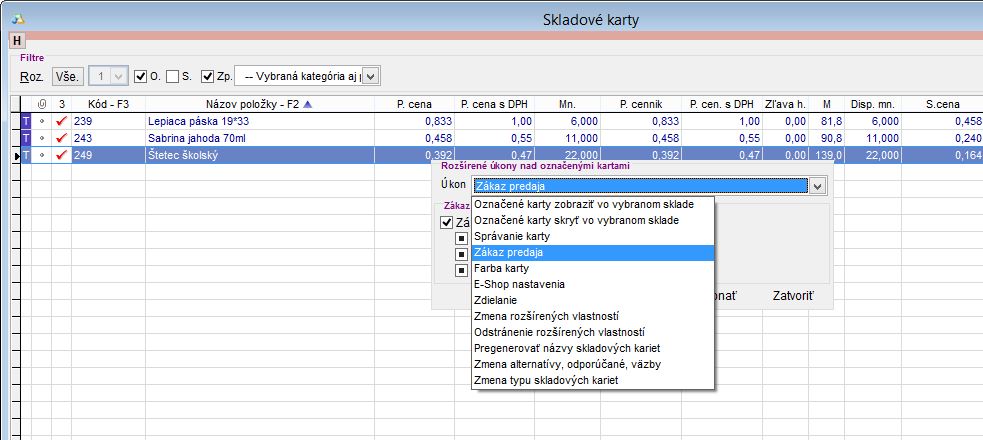Select Farba karty from the list

coord(502,268)
